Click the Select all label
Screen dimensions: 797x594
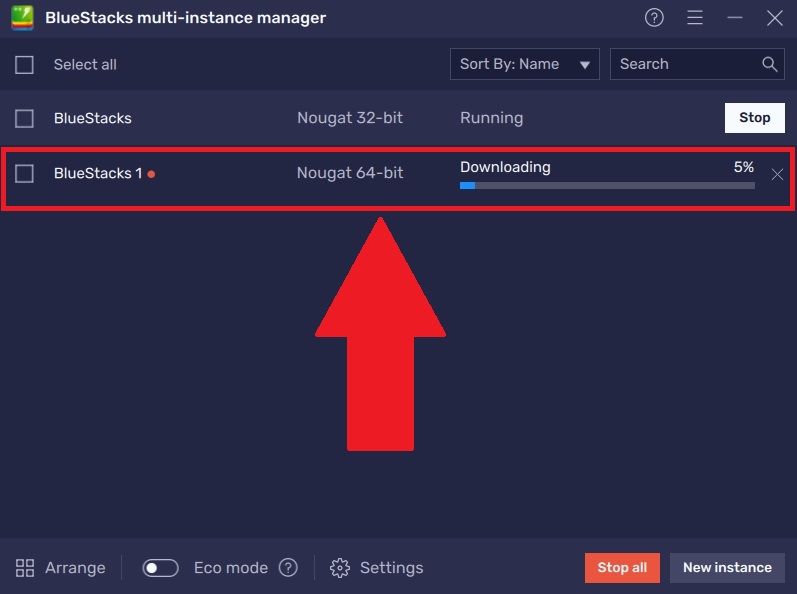(85, 65)
